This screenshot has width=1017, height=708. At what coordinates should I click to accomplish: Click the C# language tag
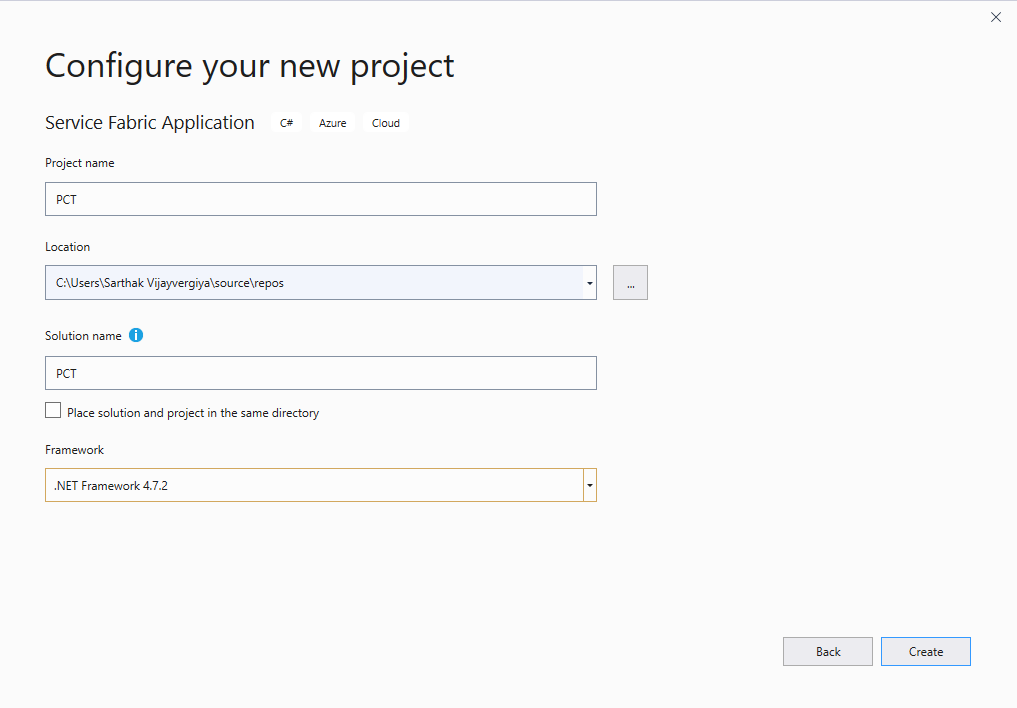coord(287,122)
